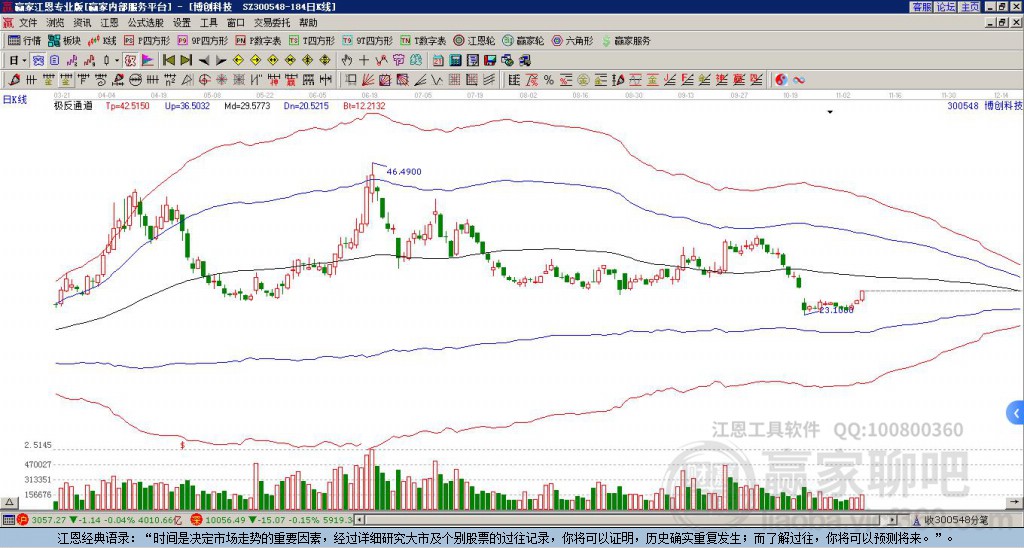Open the 公式选股 menu

(146, 23)
